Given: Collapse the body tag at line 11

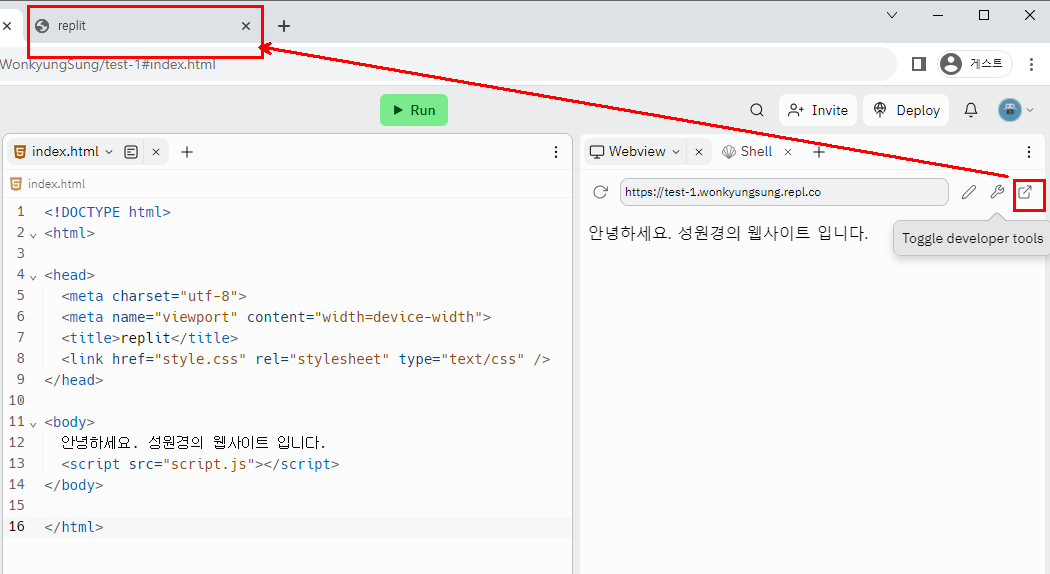Looking at the screenshot, I should (x=33, y=424).
